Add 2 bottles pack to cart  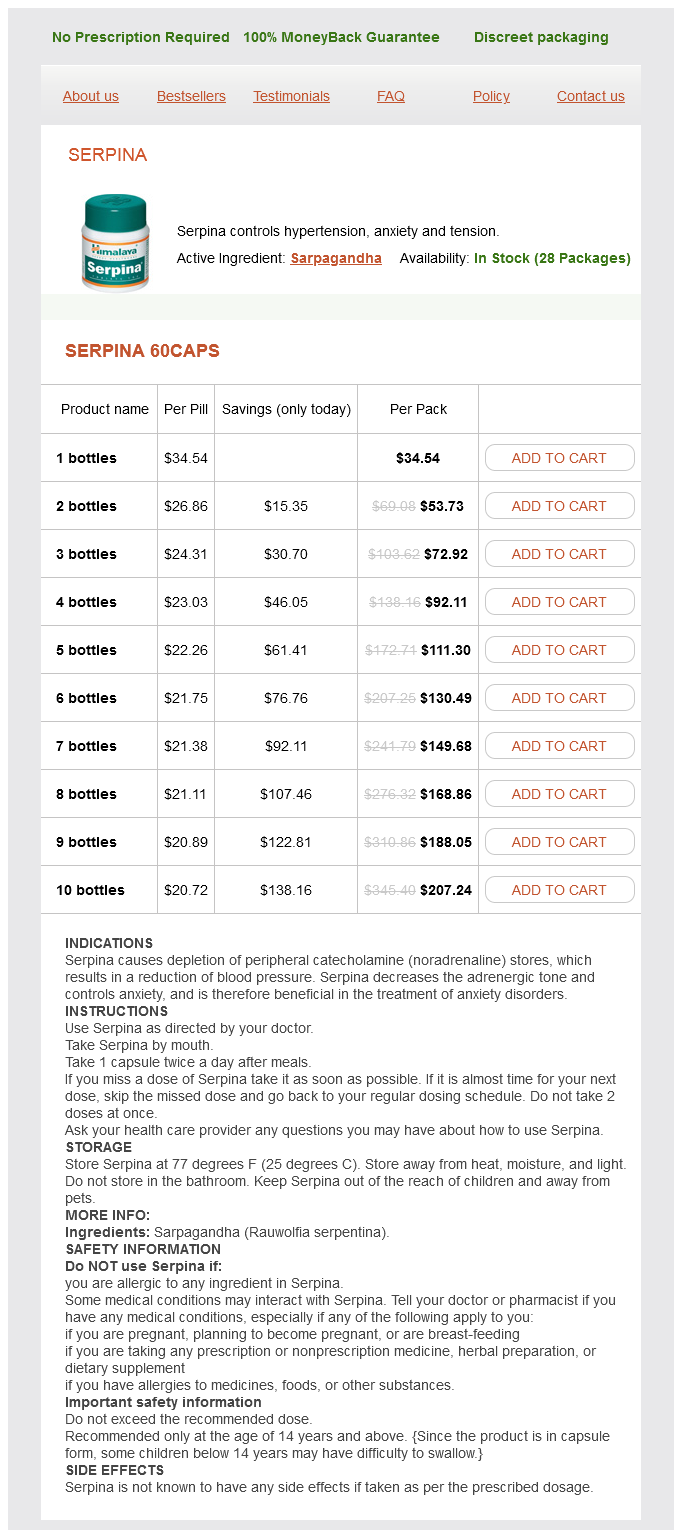tap(559, 506)
